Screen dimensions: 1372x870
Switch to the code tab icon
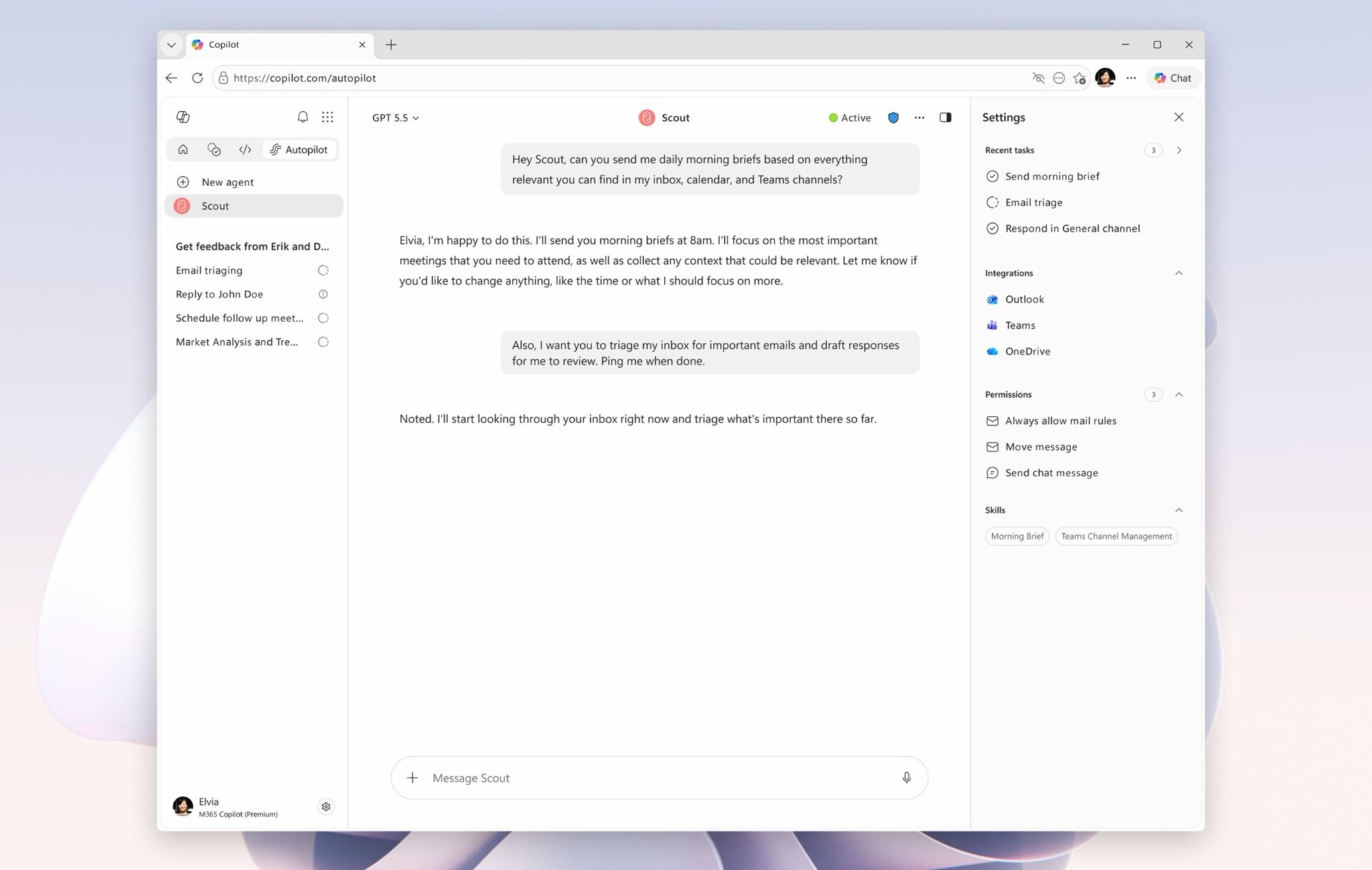245,149
